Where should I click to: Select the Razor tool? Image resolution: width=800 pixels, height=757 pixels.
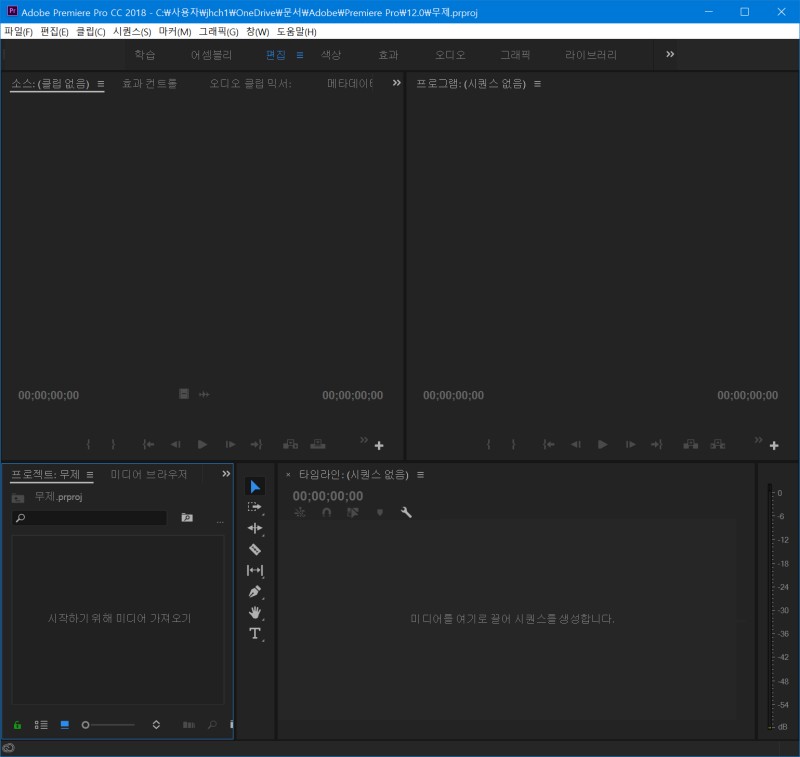pos(255,549)
